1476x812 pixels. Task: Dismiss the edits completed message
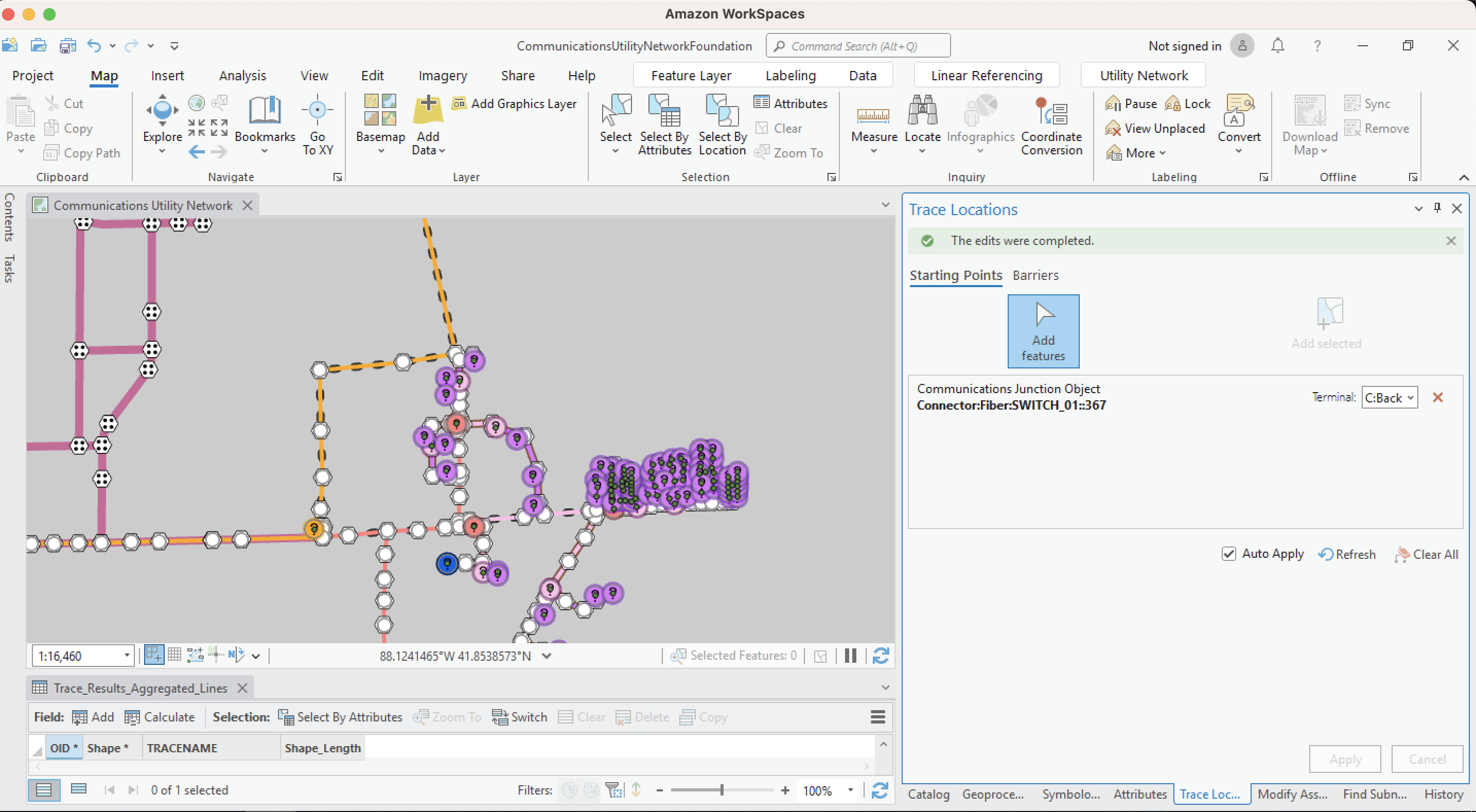1451,241
